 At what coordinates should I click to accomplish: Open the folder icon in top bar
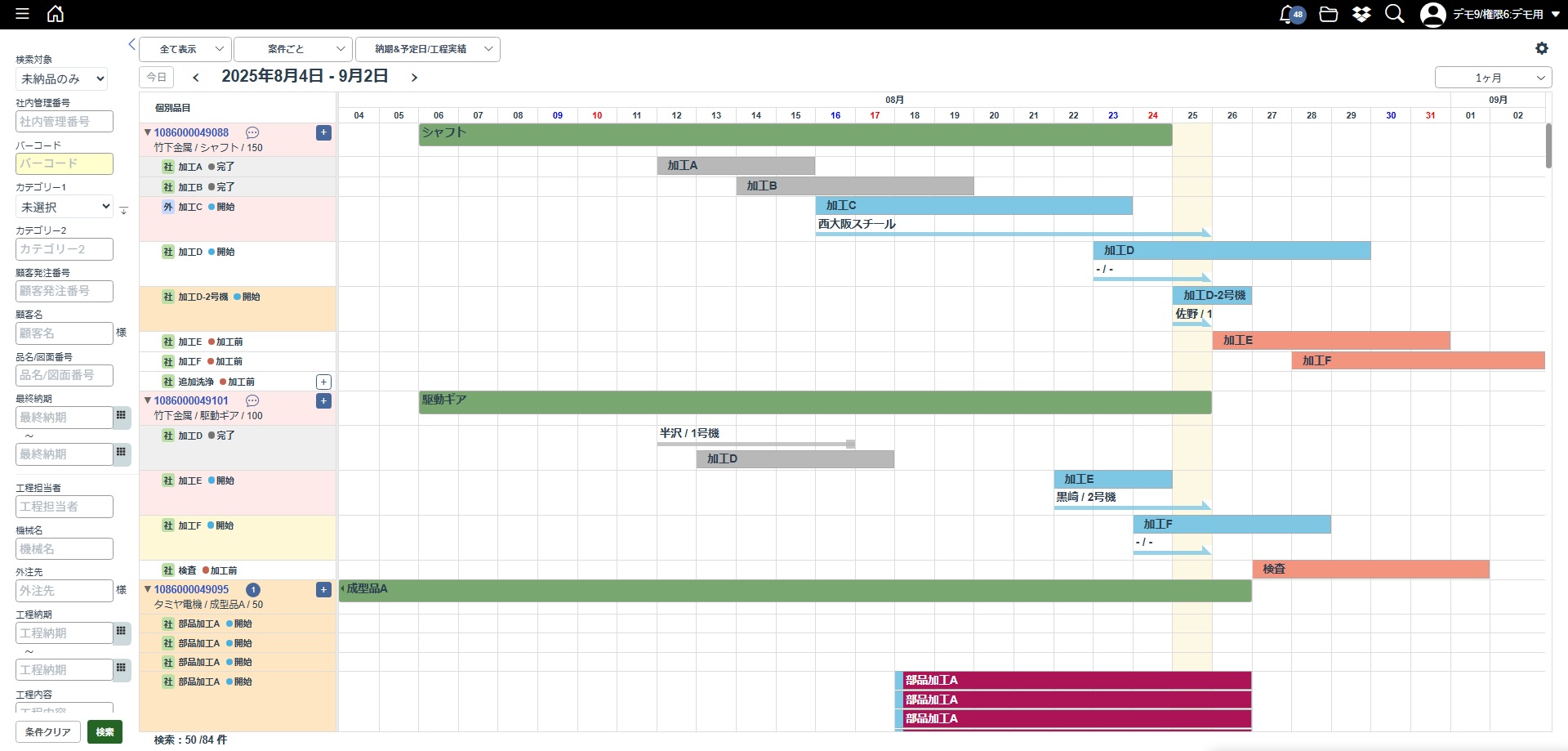[x=1329, y=15]
